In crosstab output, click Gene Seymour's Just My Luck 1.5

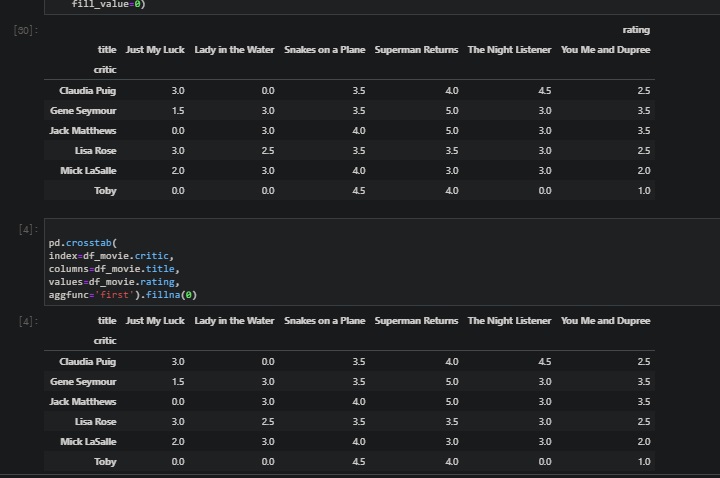coord(178,382)
